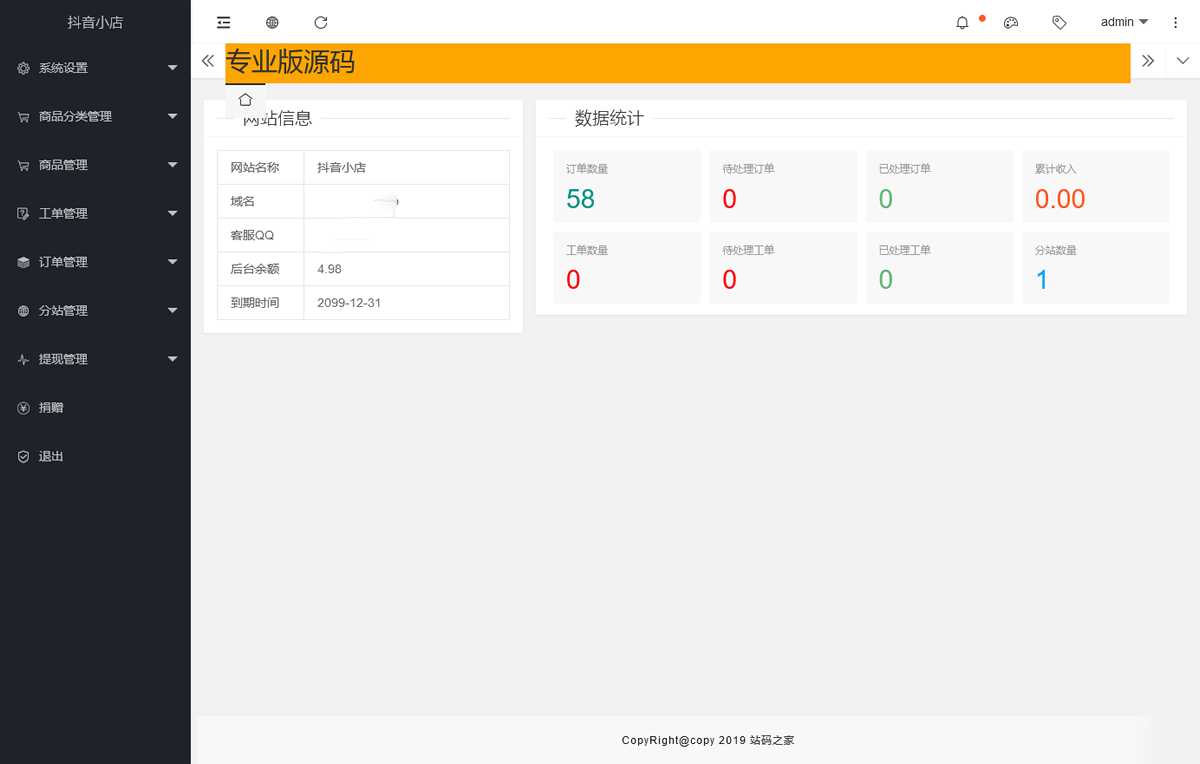1200x764 pixels.
Task: Select the home tab icon
Action: [x=245, y=100]
